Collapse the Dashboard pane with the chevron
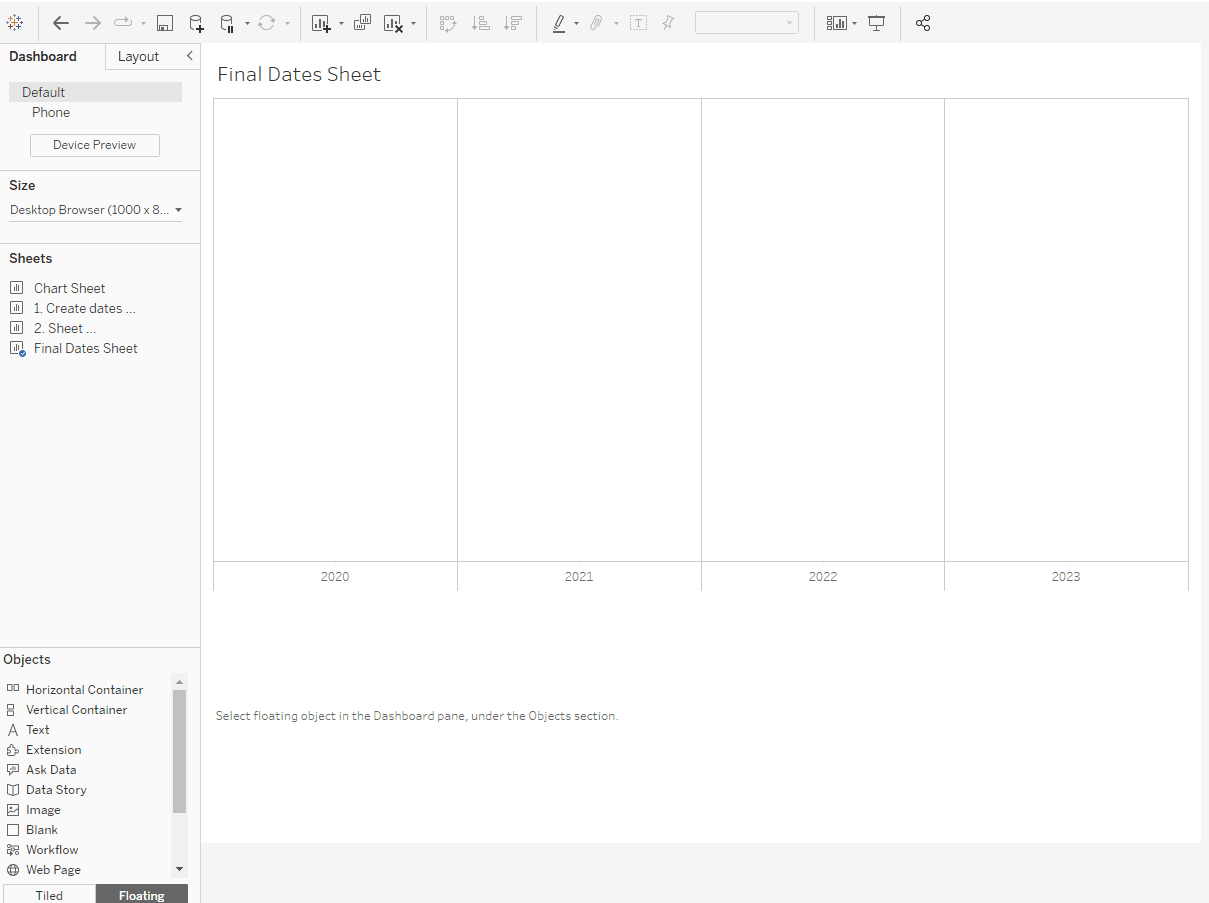The image size is (1209, 903). coord(188,57)
